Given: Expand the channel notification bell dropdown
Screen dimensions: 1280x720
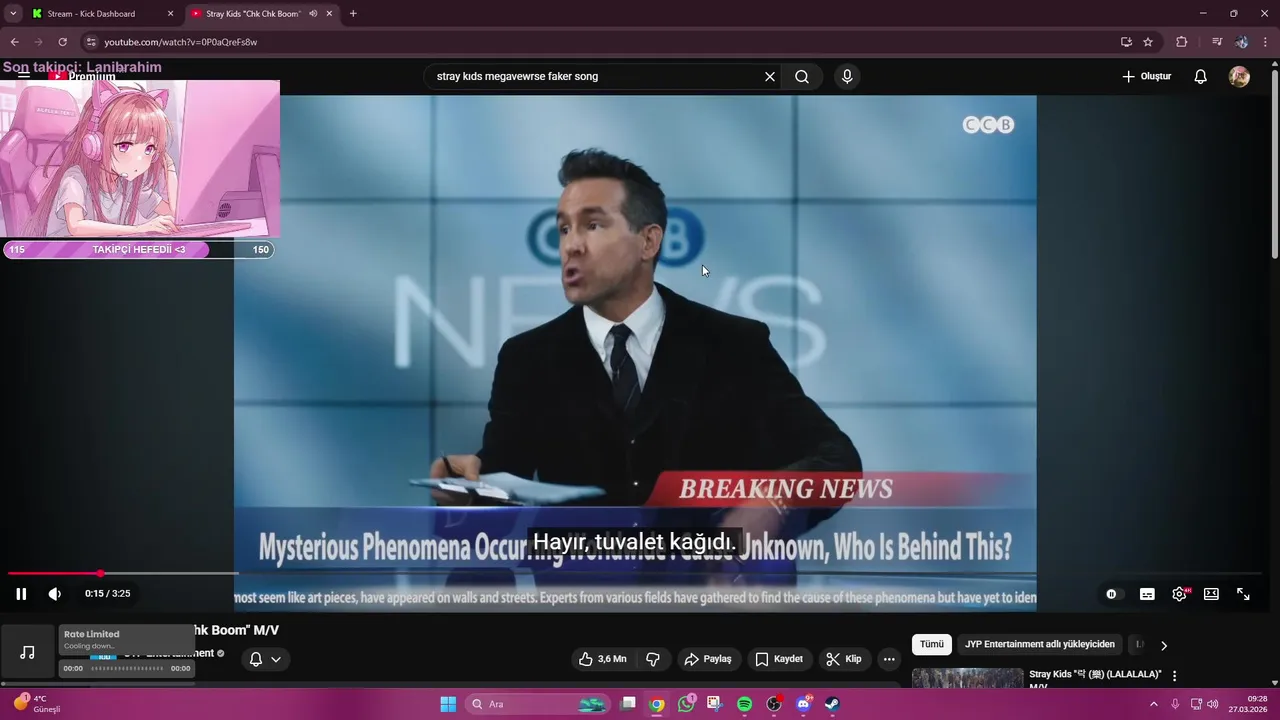Looking at the screenshot, I should tap(265, 659).
